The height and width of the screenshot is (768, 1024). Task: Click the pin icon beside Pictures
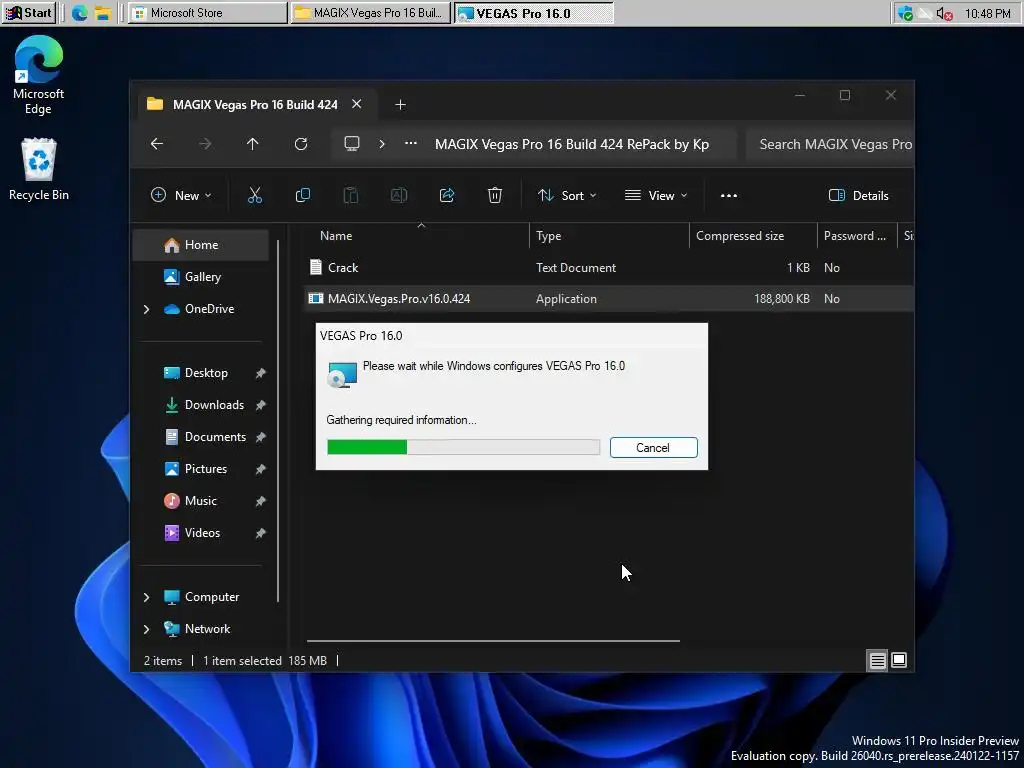point(261,469)
